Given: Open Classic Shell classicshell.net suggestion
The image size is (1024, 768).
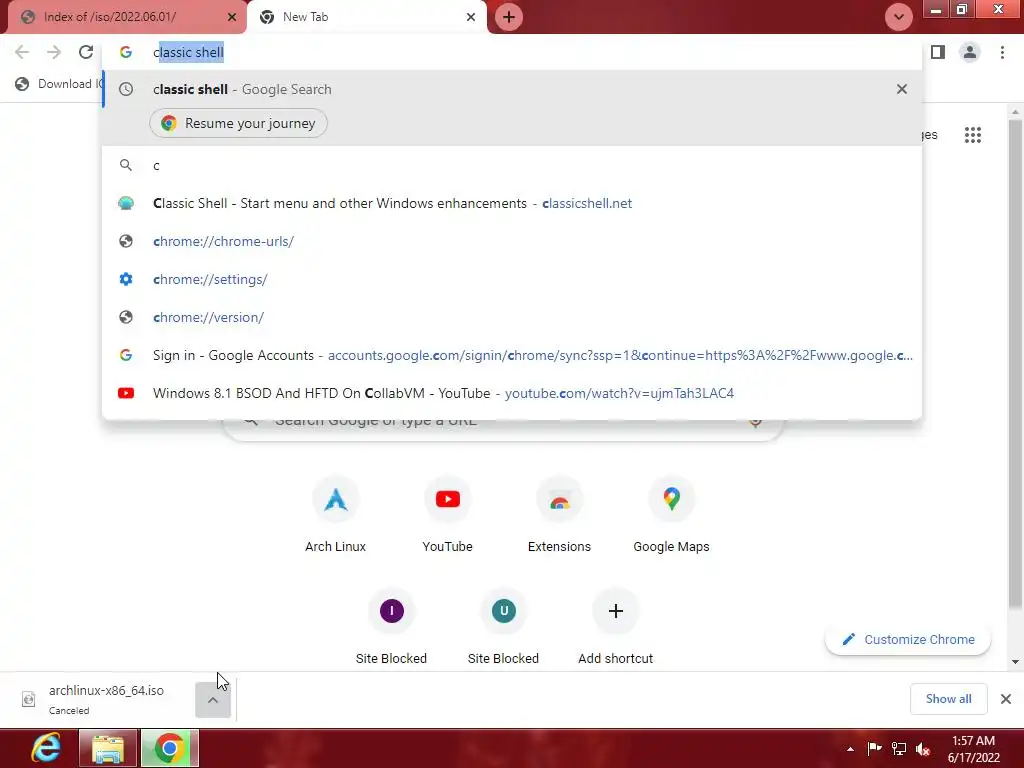Looking at the screenshot, I should (x=512, y=203).
